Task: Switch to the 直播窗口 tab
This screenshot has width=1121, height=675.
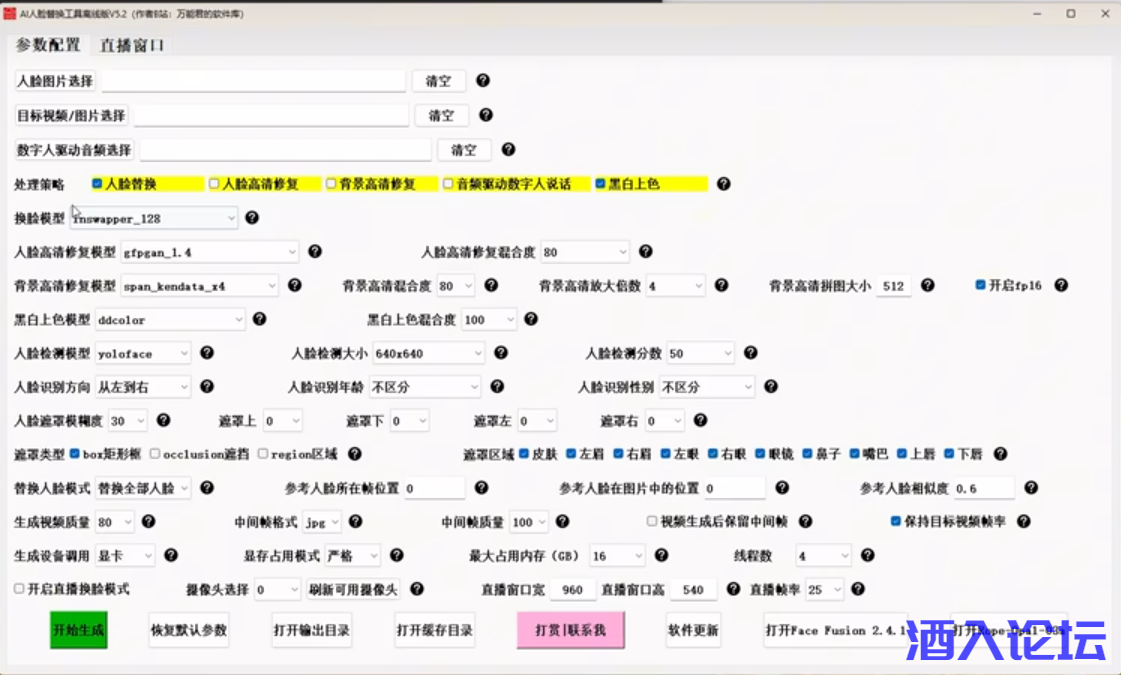Action: pyautogui.click(x=132, y=45)
